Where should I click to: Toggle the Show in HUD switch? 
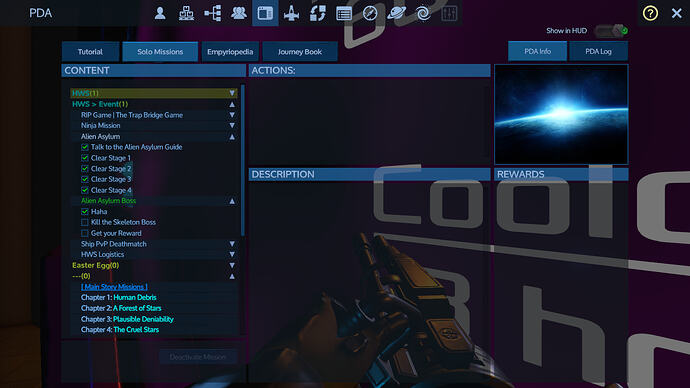611,31
